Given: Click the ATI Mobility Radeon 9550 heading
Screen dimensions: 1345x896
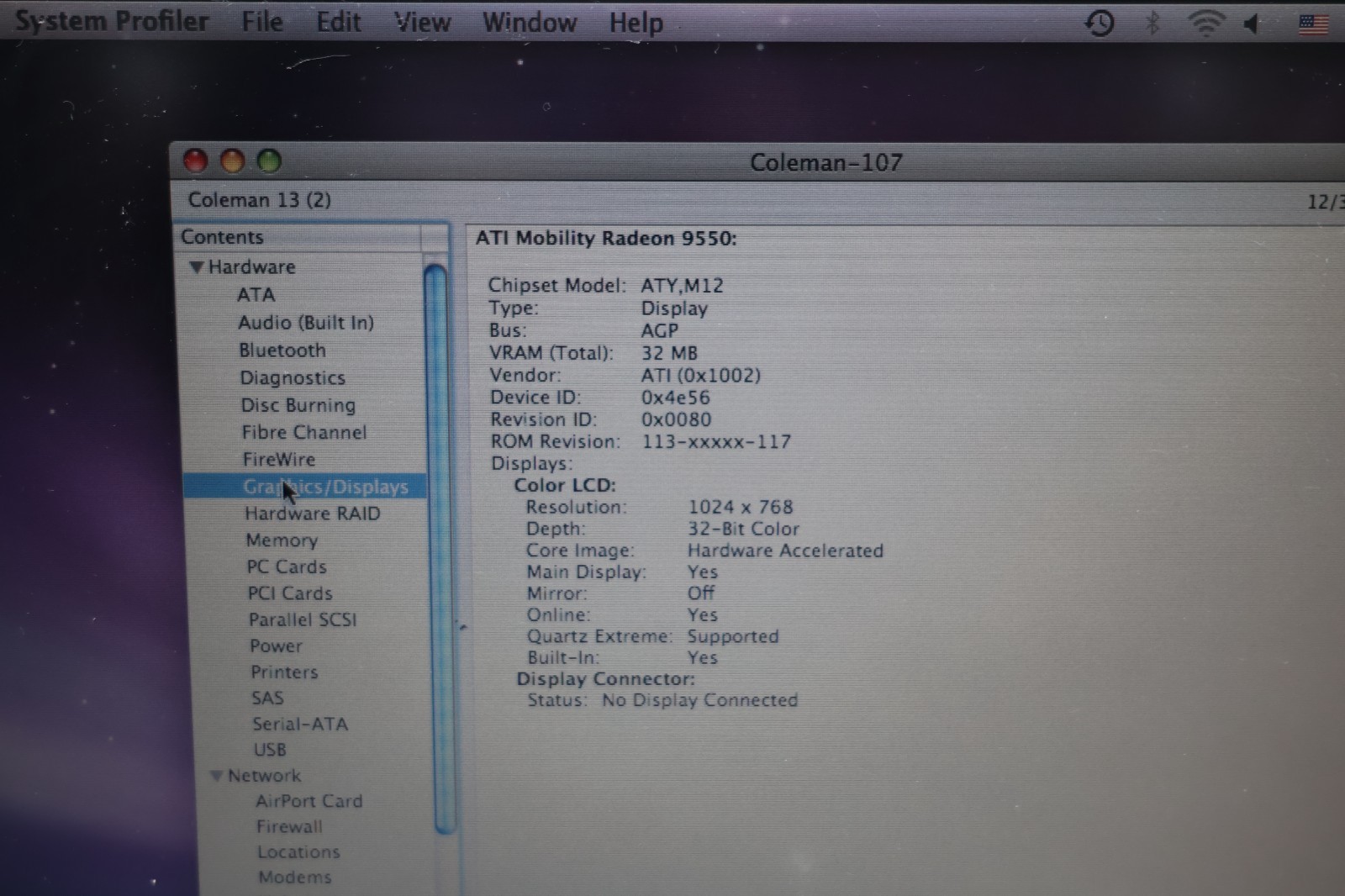Looking at the screenshot, I should (x=606, y=239).
